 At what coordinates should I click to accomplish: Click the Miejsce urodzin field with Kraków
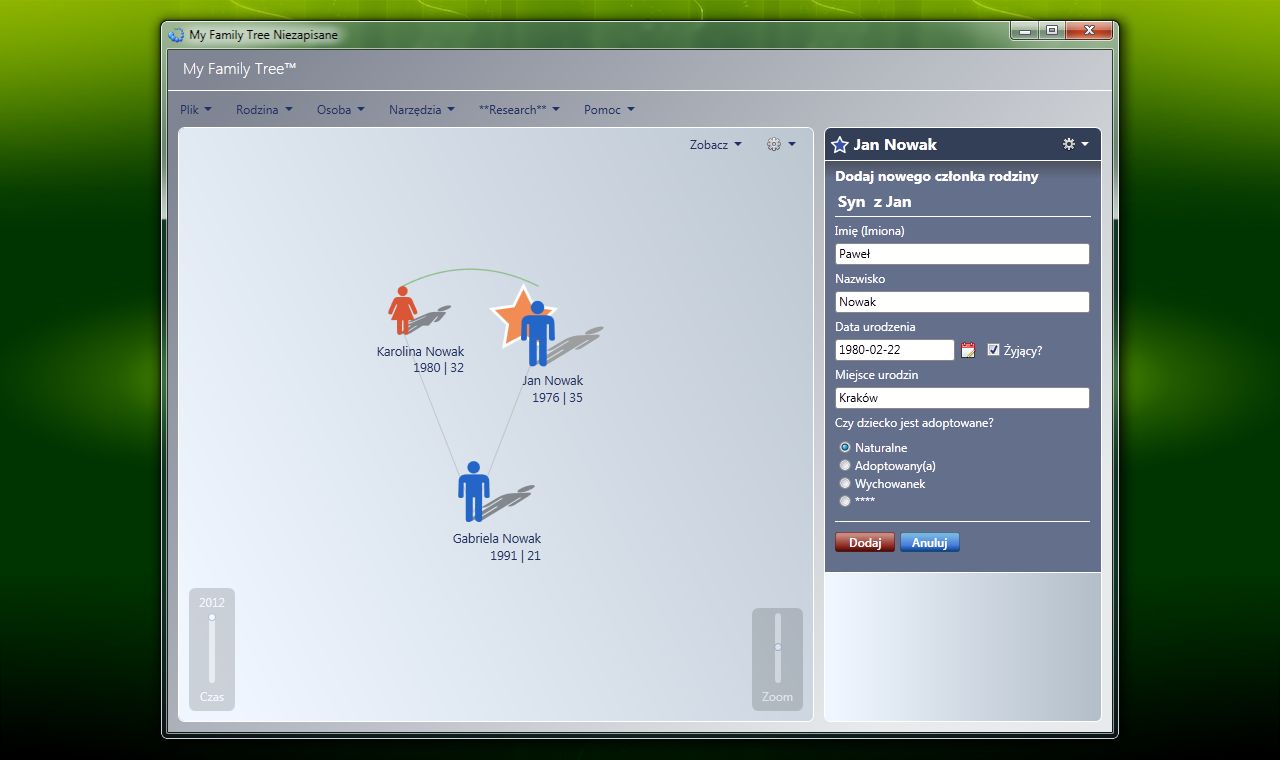tap(962, 398)
